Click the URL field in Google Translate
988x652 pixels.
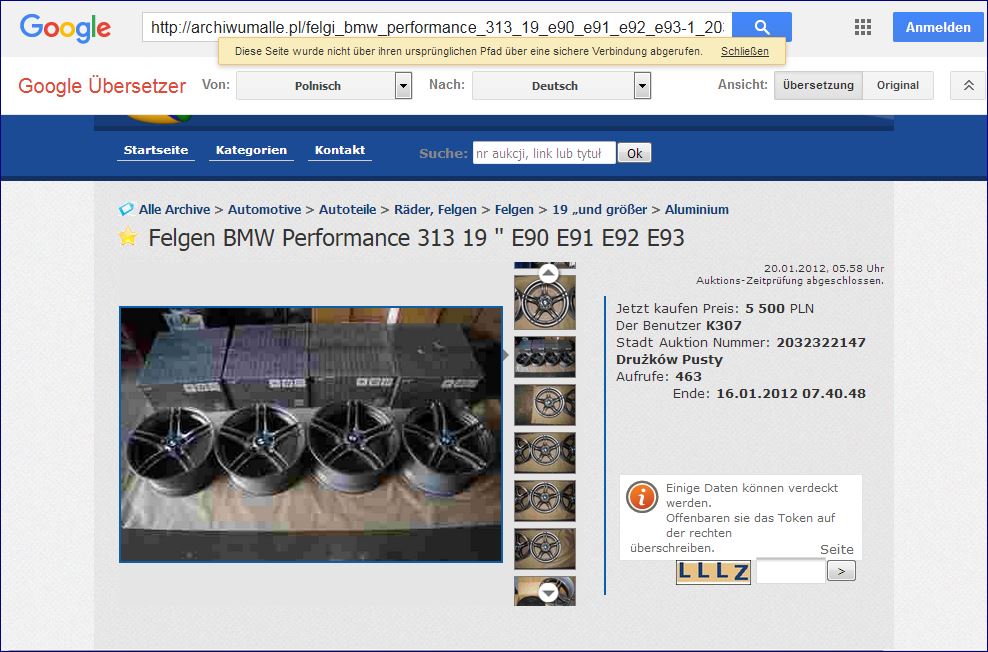click(x=437, y=27)
